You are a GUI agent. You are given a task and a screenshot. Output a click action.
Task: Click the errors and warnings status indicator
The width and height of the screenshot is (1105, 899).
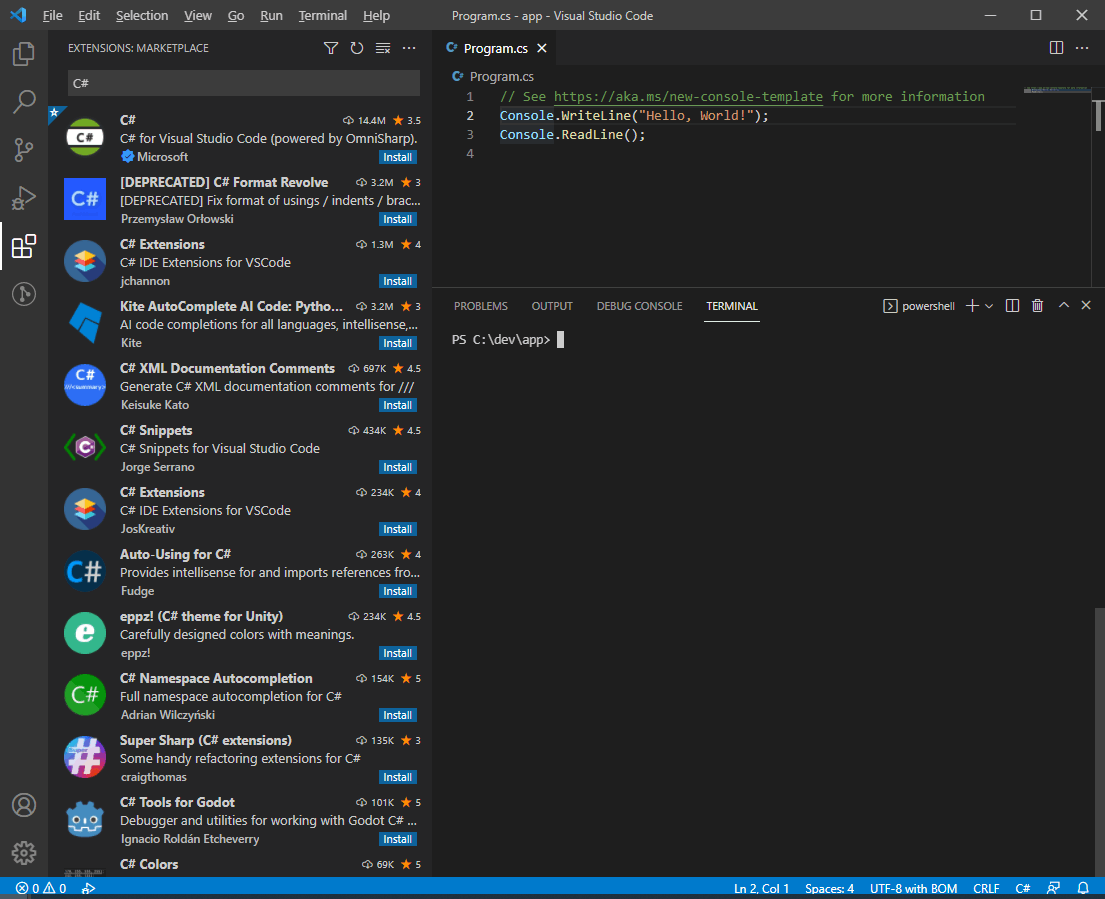(x=41, y=888)
